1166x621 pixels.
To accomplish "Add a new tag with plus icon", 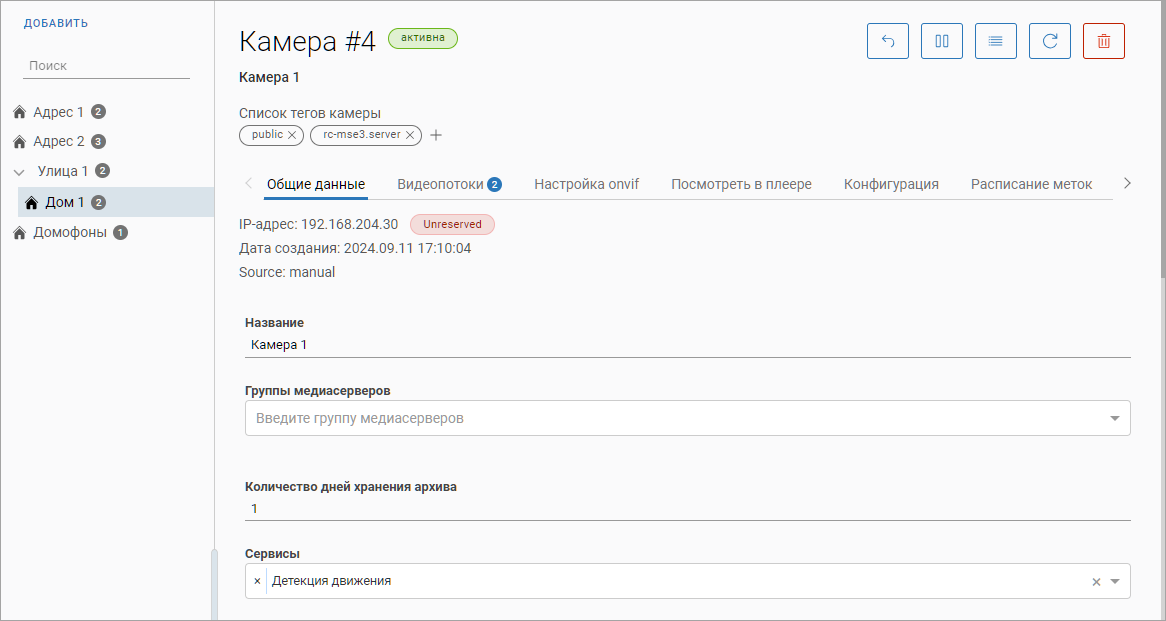I will 436,136.
